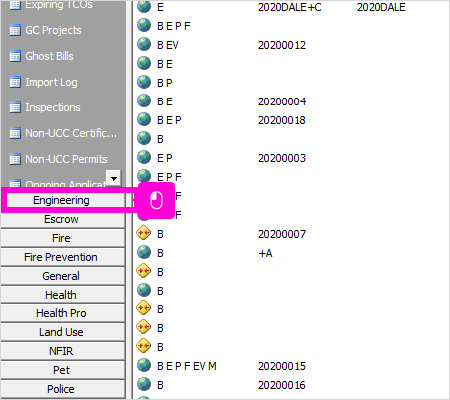Select the Inspections table icon

click(15, 107)
